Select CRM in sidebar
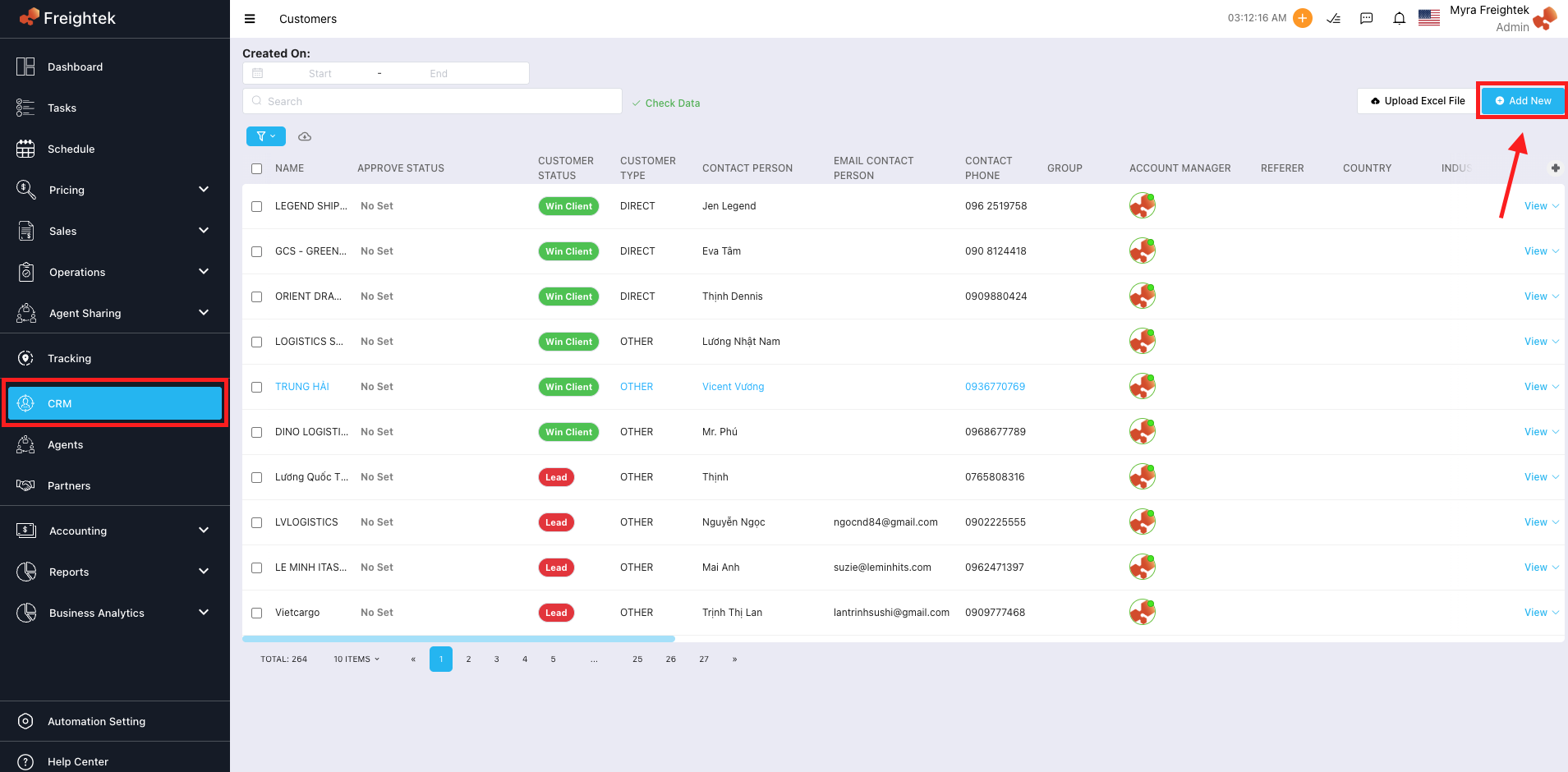This screenshot has width=1568, height=772. click(115, 403)
